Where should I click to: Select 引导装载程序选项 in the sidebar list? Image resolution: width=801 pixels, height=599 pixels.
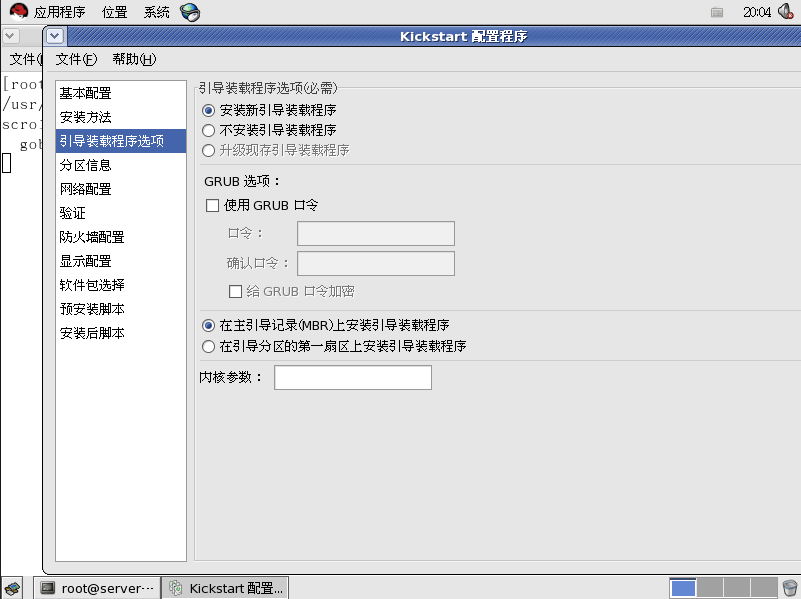(x=121, y=141)
